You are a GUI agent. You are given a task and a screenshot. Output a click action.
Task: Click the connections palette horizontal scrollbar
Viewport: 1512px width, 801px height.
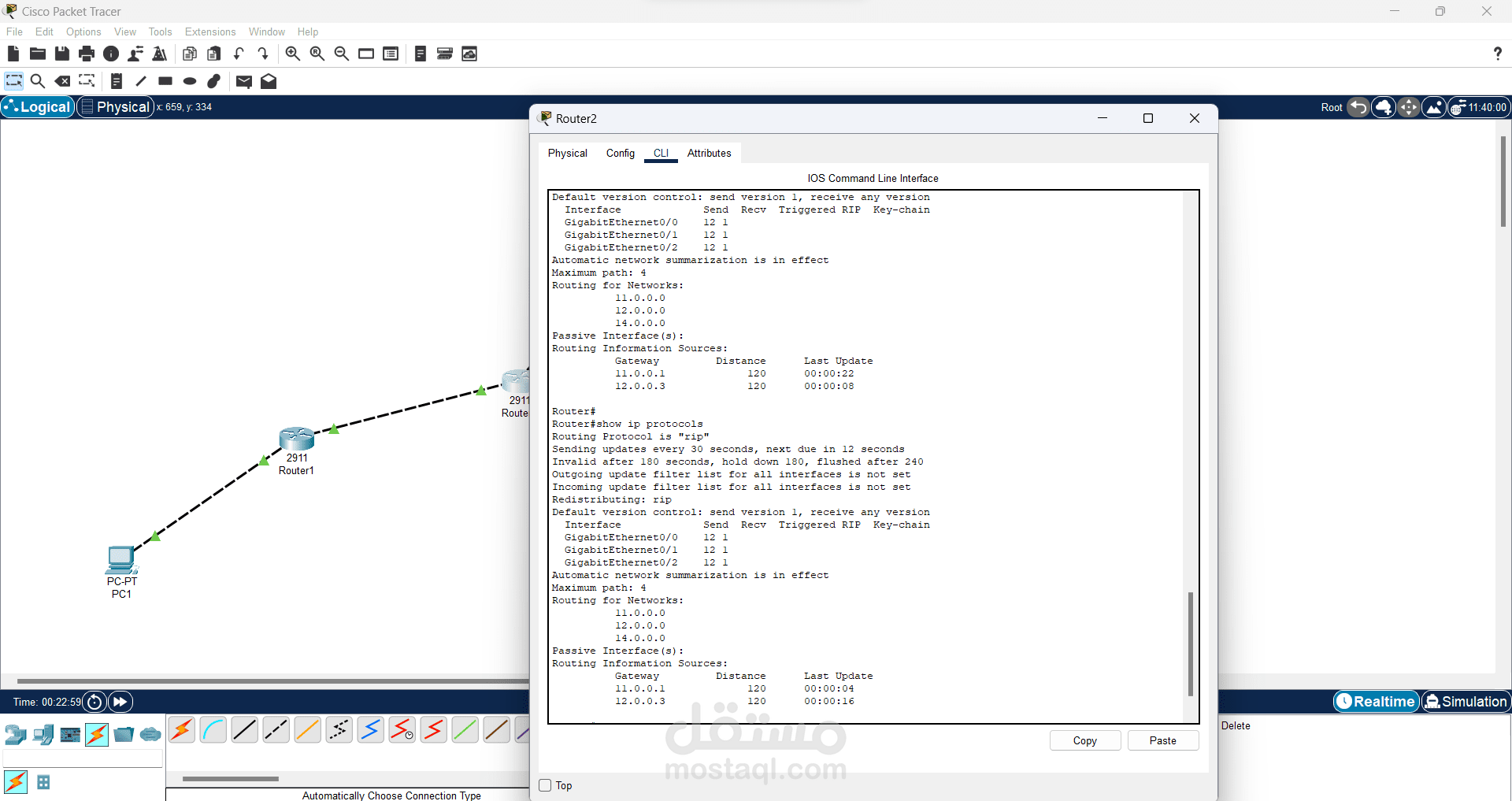(231, 779)
